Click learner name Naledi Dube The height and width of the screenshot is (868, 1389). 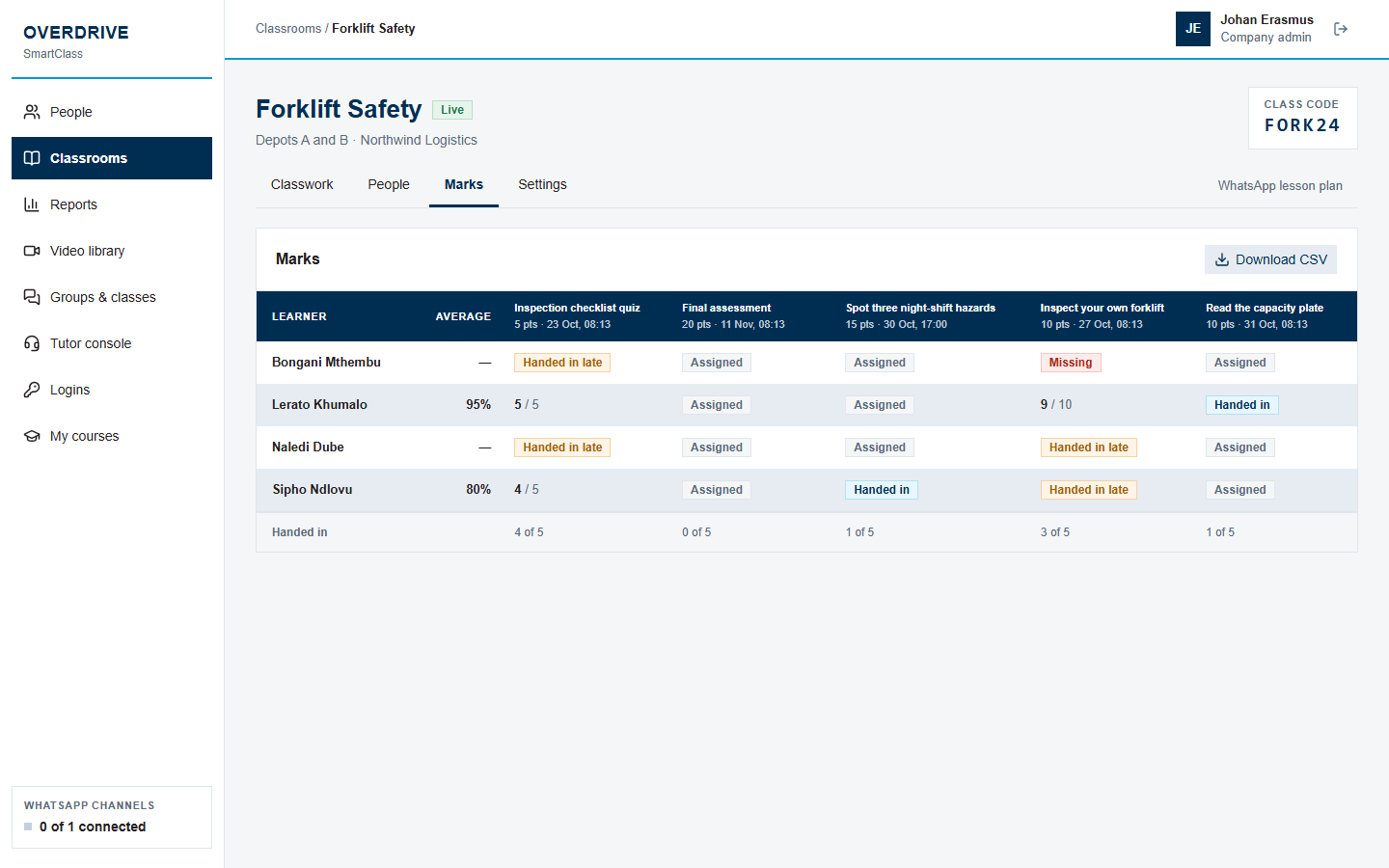[x=308, y=448]
